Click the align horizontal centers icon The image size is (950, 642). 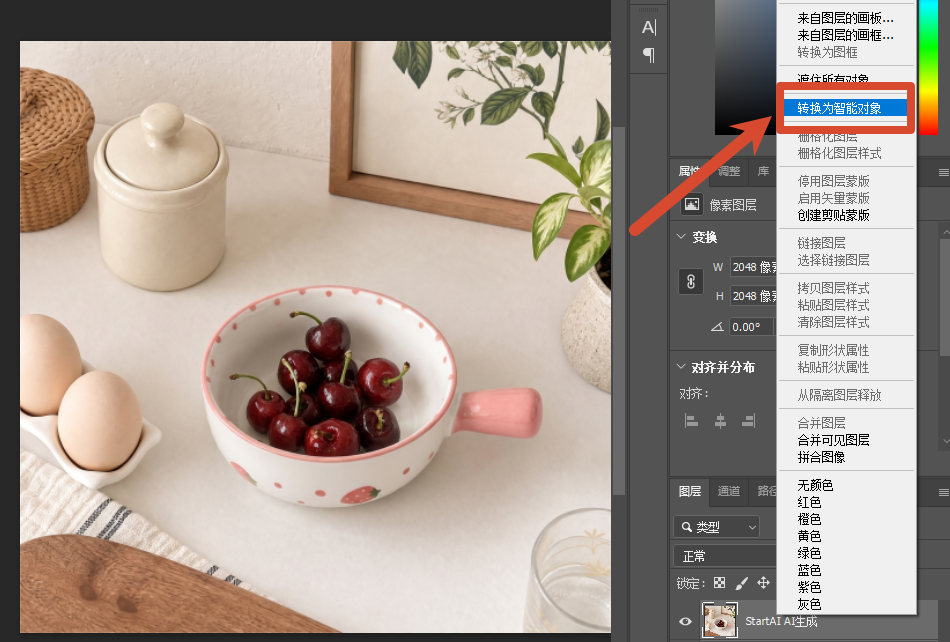(720, 420)
